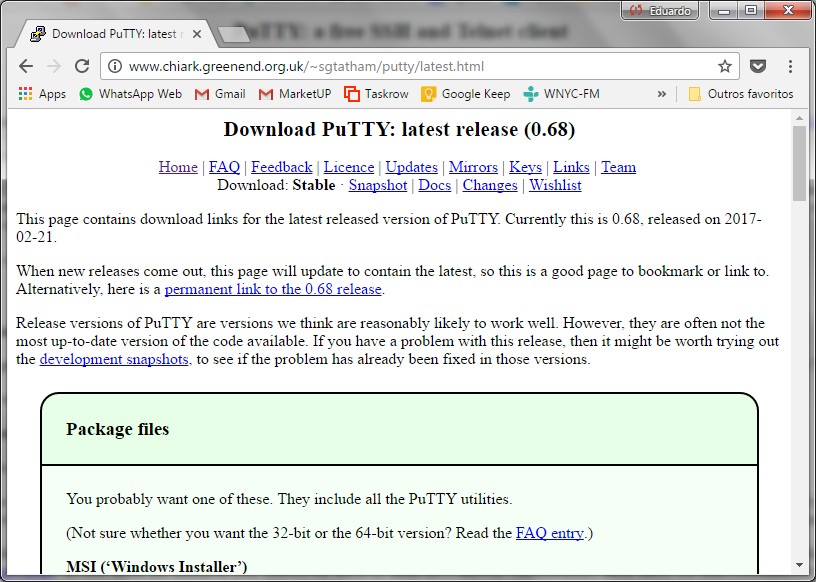Open the Updates link

[411, 167]
